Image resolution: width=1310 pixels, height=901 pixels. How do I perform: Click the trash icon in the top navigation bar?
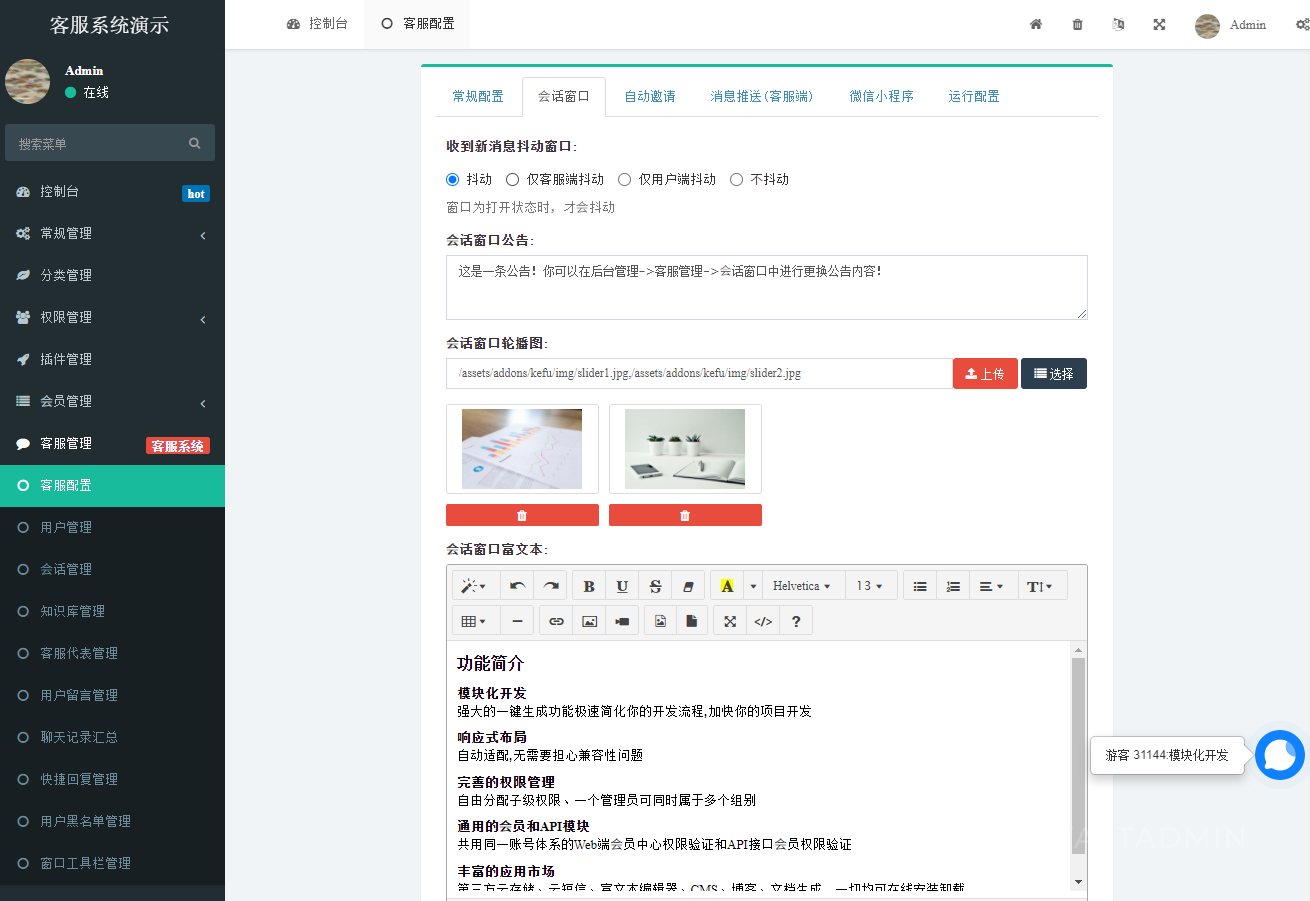click(x=1077, y=24)
